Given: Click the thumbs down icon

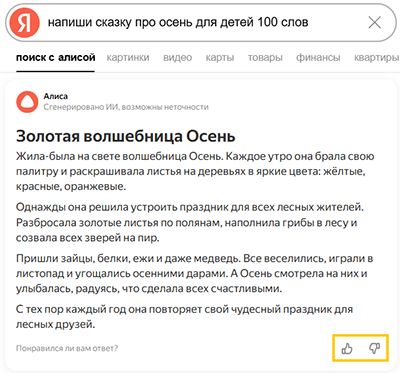Looking at the screenshot, I should [x=374, y=349].
